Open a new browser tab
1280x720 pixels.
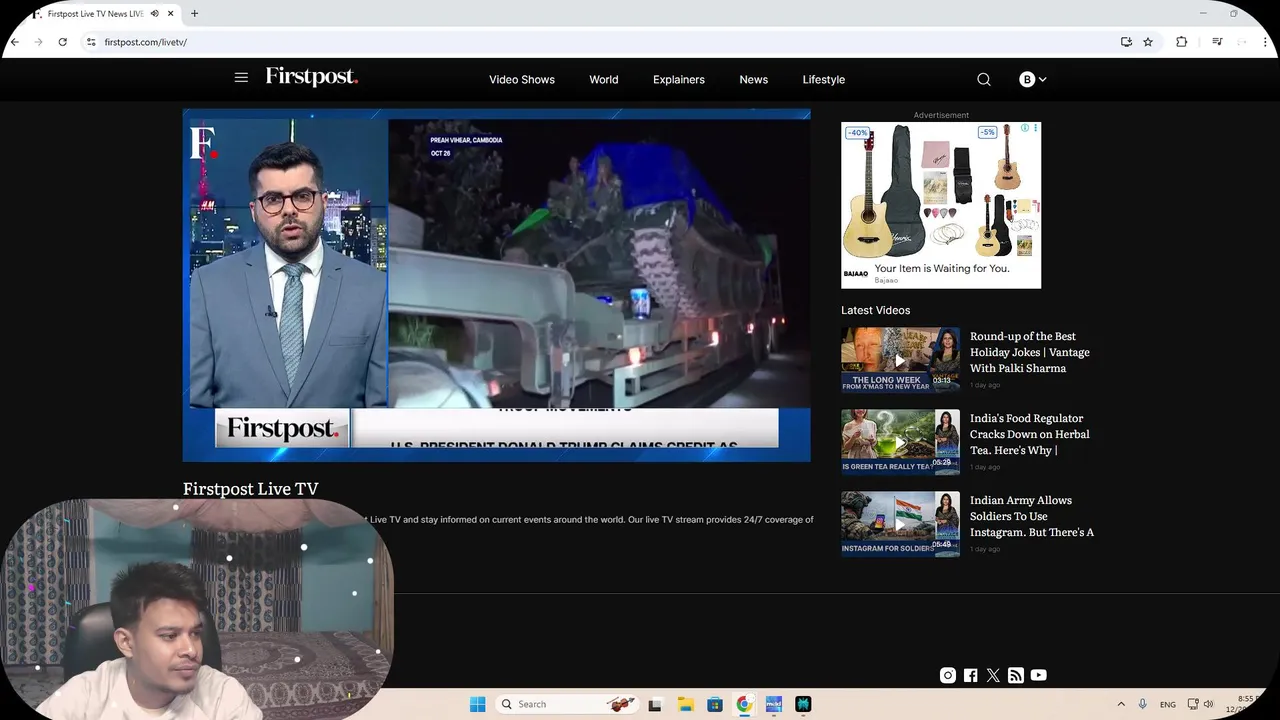pyautogui.click(x=194, y=14)
